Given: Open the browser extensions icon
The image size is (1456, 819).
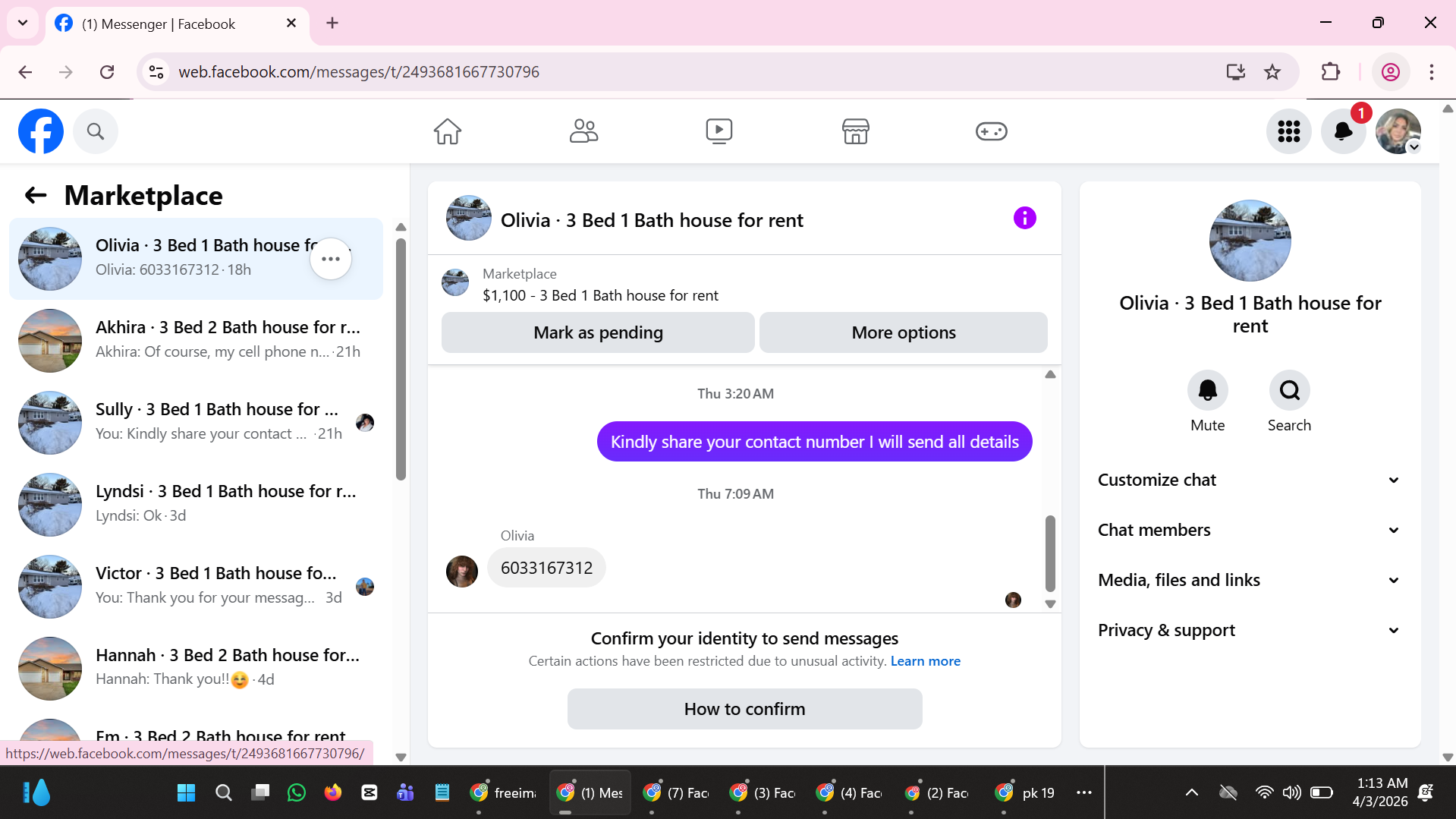Looking at the screenshot, I should 1331,72.
